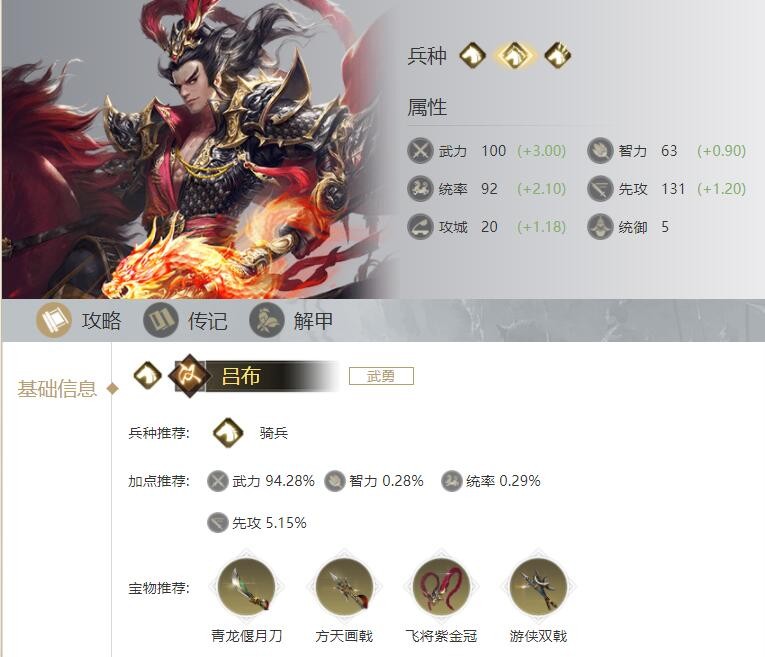
Task: Choose the 飞将紫金冠 treasure icon
Action: tap(441, 587)
